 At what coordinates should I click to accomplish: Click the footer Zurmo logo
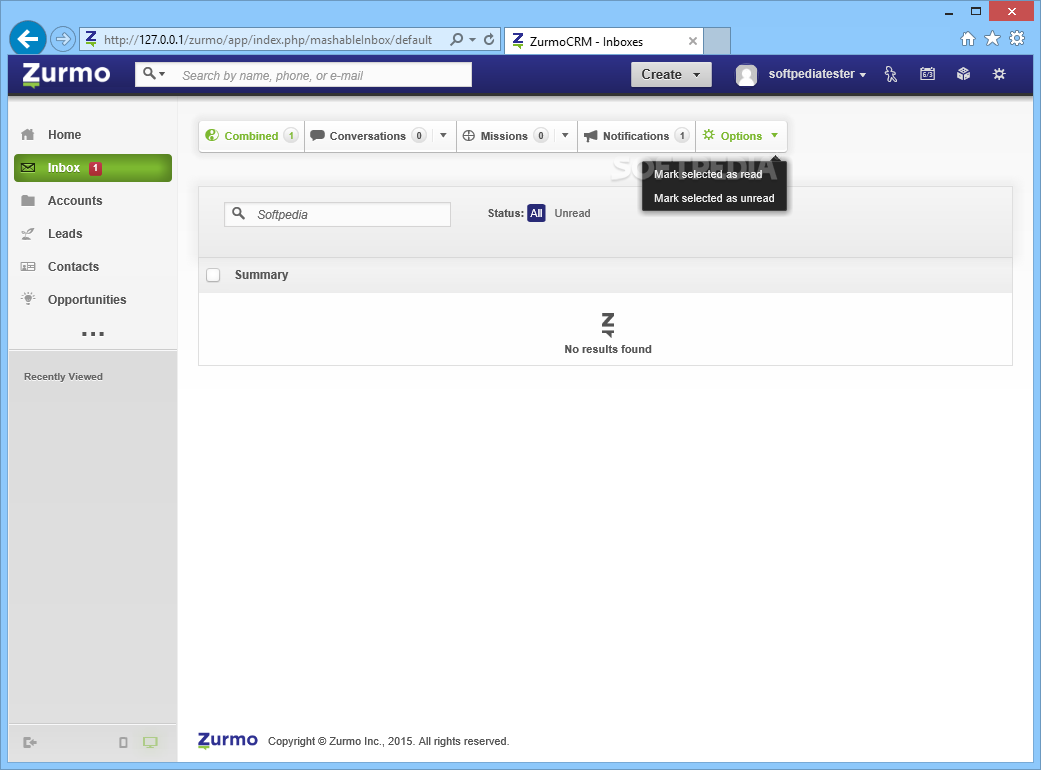228,740
